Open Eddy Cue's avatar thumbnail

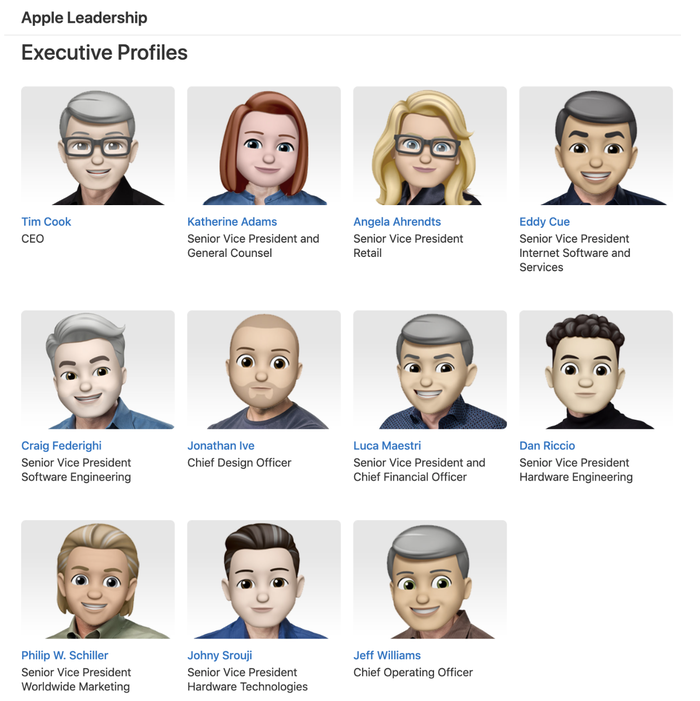click(x=596, y=146)
